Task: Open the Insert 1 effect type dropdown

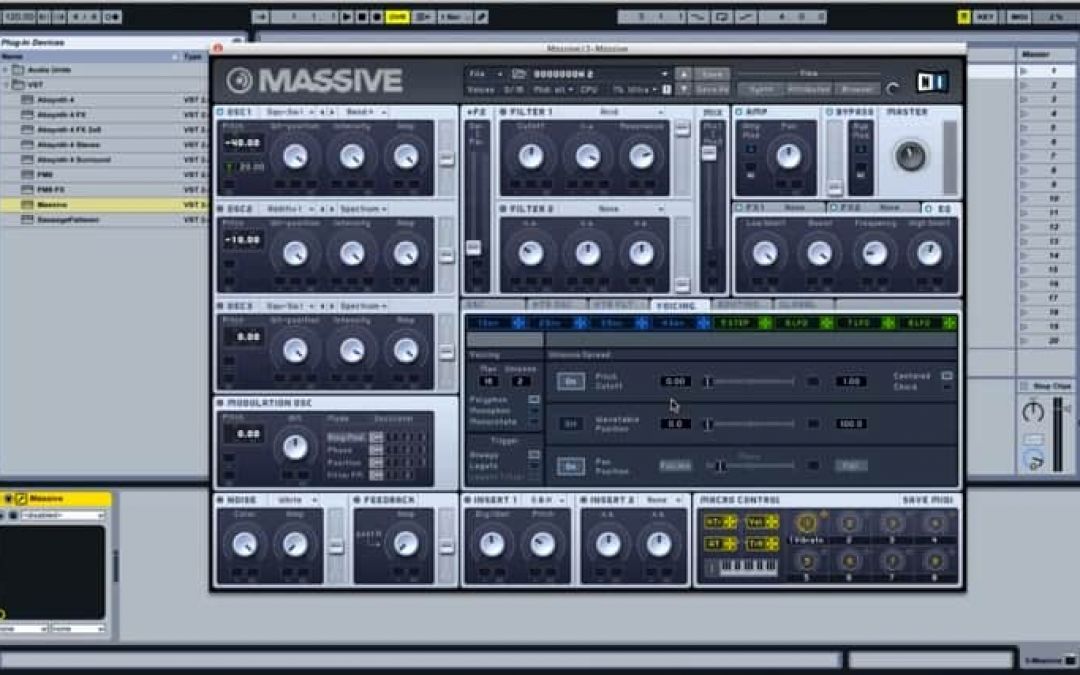Action: (x=547, y=500)
